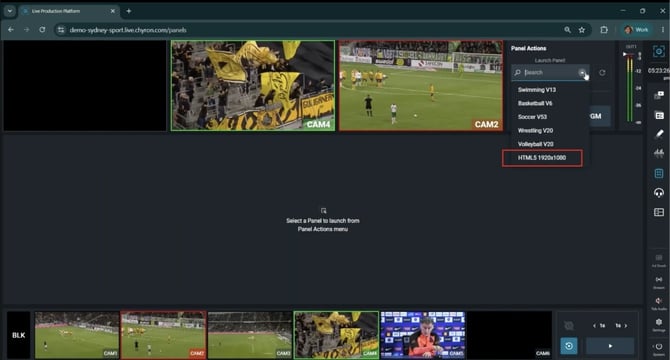
Task: Open the multiview layout sidebar icon
Action: coord(658,212)
